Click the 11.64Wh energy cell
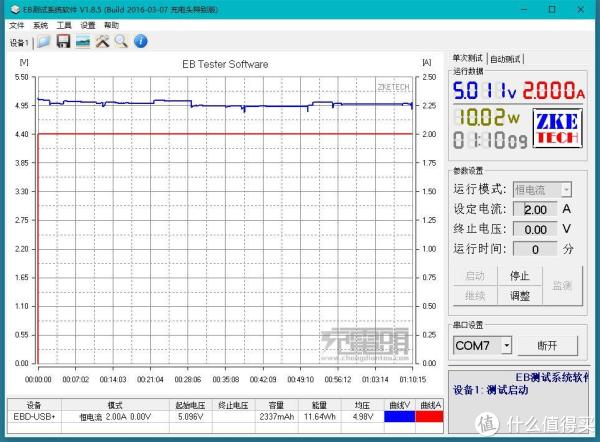 (320, 416)
